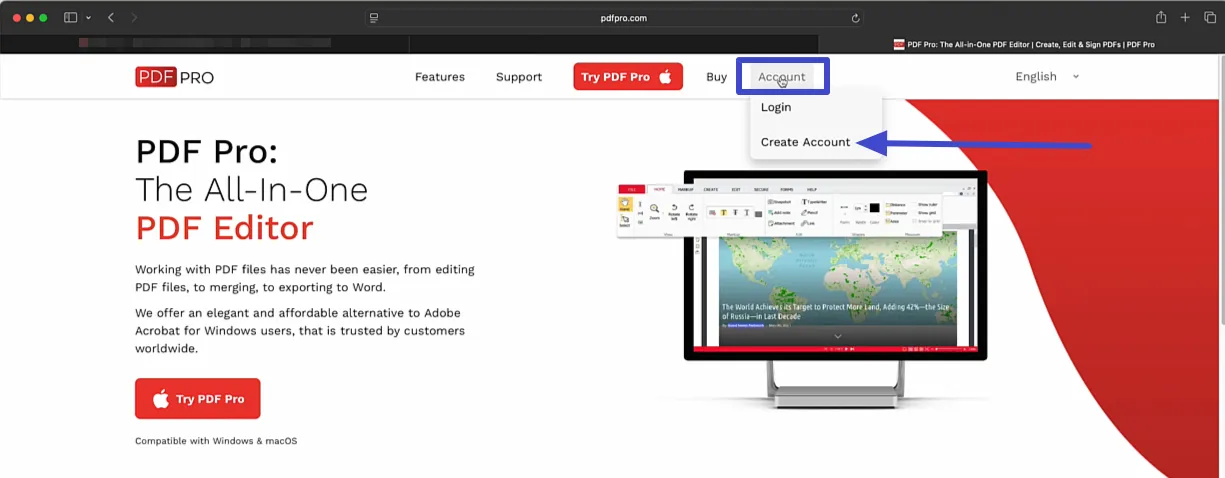Open the Buy menu item

[x=716, y=77]
